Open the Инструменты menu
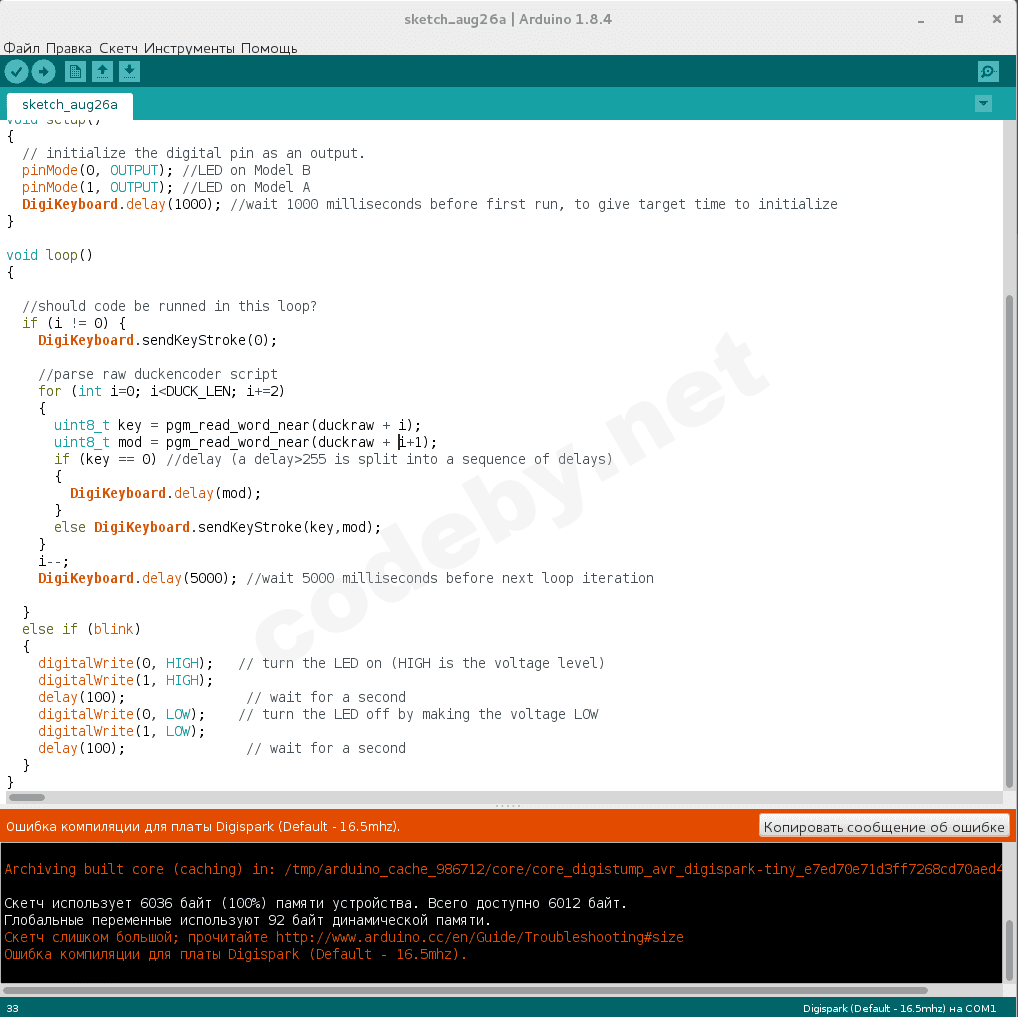The width and height of the screenshot is (1018, 1017). [189, 48]
